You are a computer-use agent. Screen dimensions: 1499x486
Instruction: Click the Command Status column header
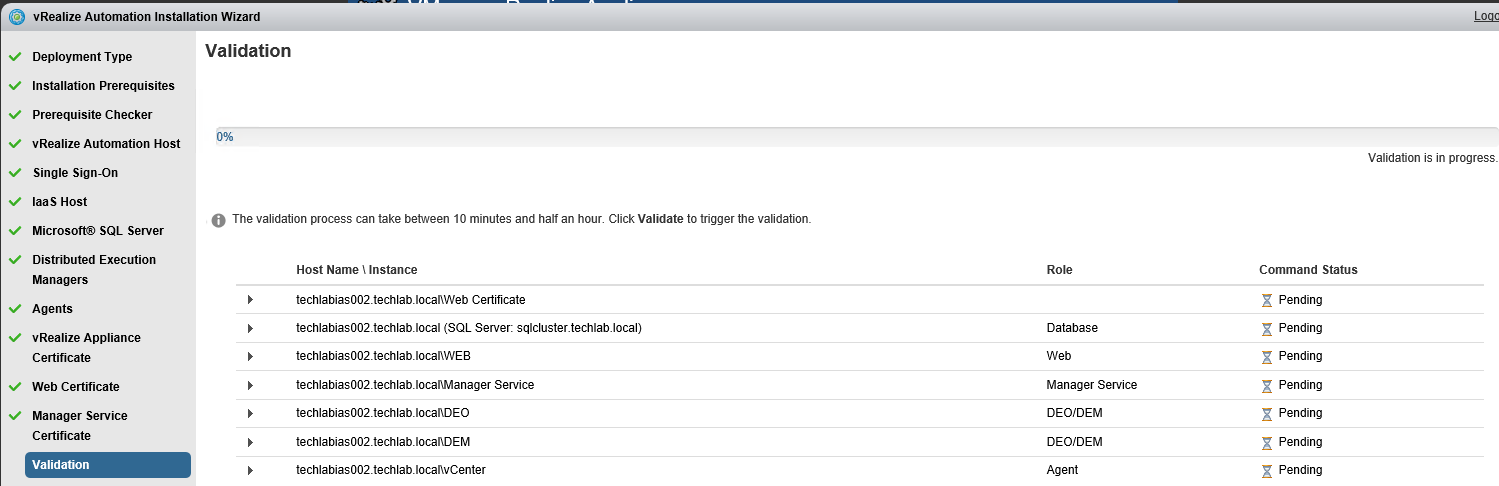1308,270
